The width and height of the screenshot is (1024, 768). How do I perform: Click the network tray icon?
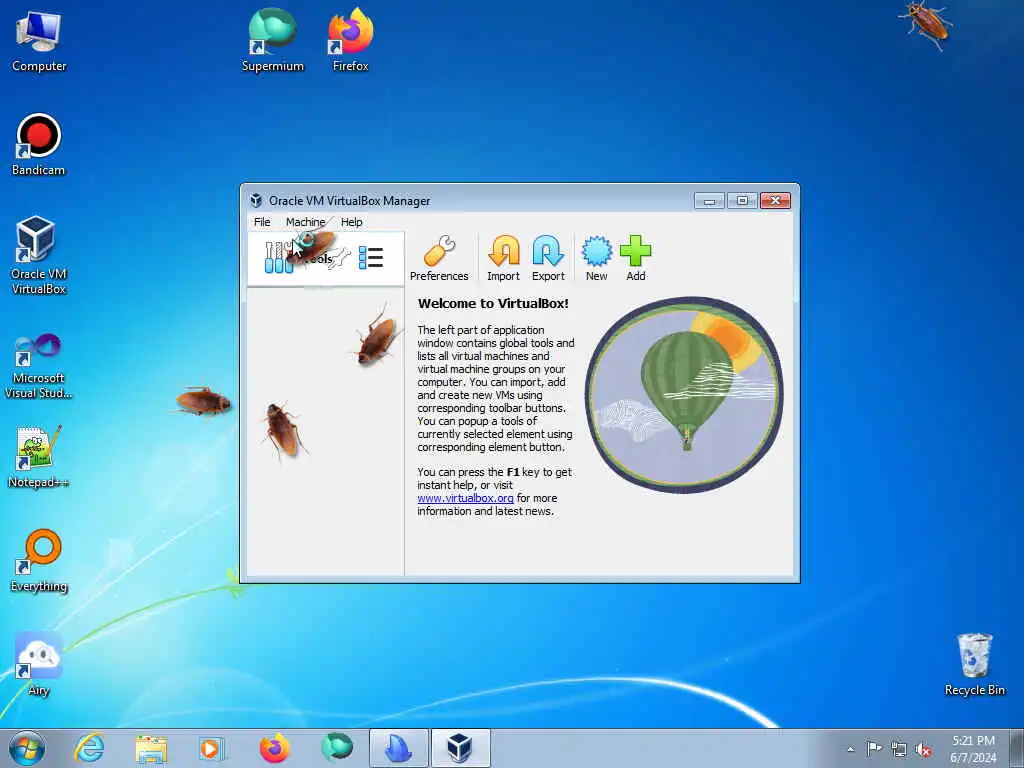click(x=899, y=750)
